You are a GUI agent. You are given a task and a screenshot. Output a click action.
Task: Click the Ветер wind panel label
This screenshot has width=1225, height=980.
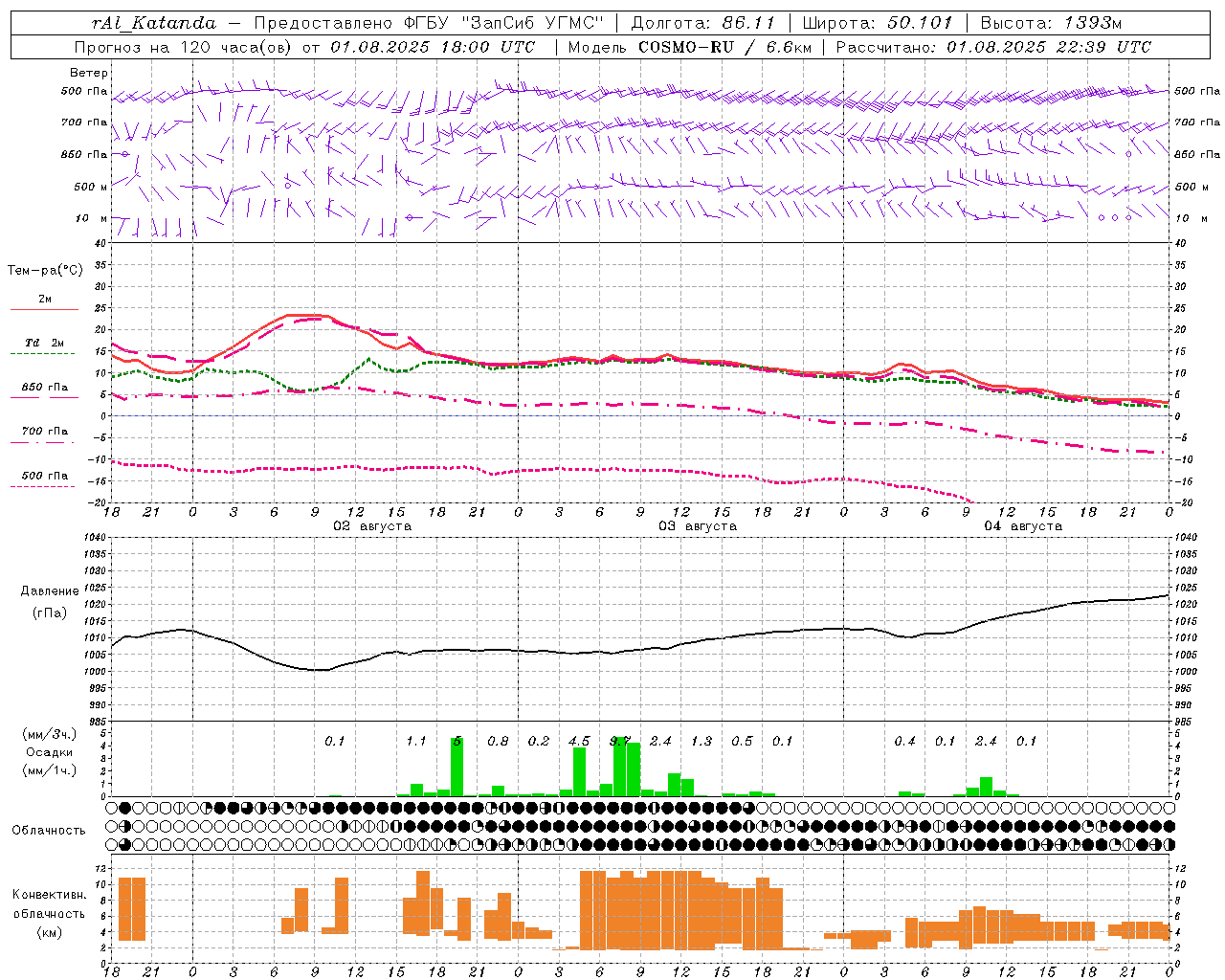89,73
